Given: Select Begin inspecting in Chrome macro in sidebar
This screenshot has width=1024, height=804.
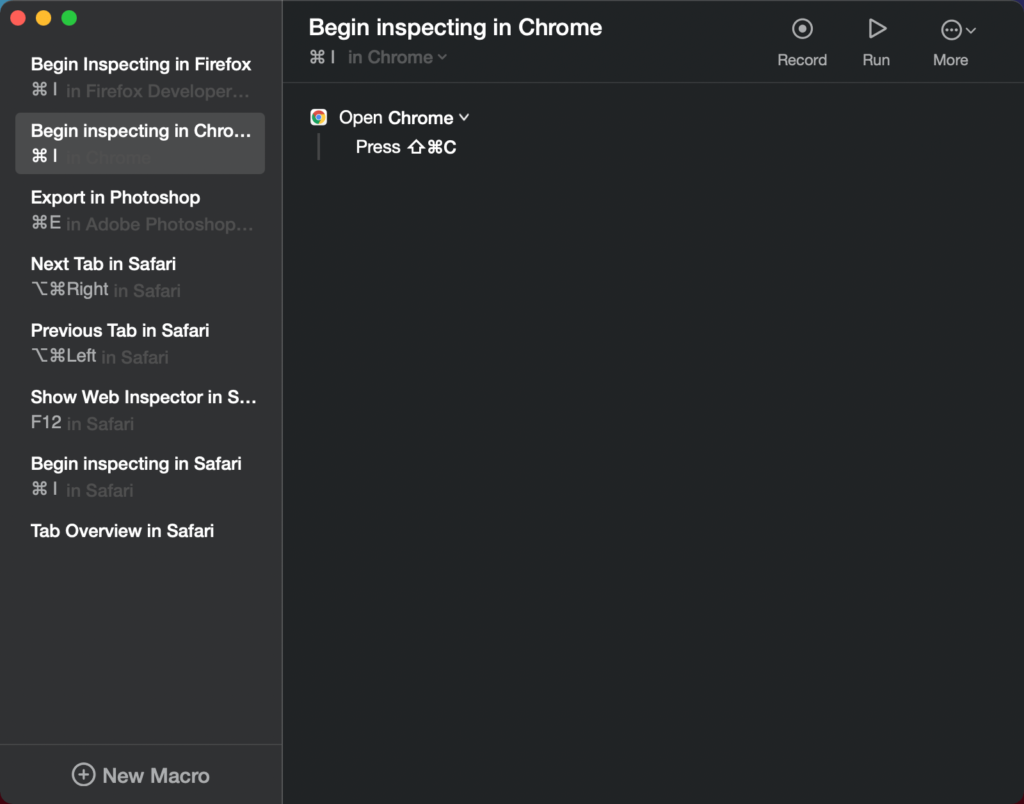Looking at the screenshot, I should click(140, 144).
